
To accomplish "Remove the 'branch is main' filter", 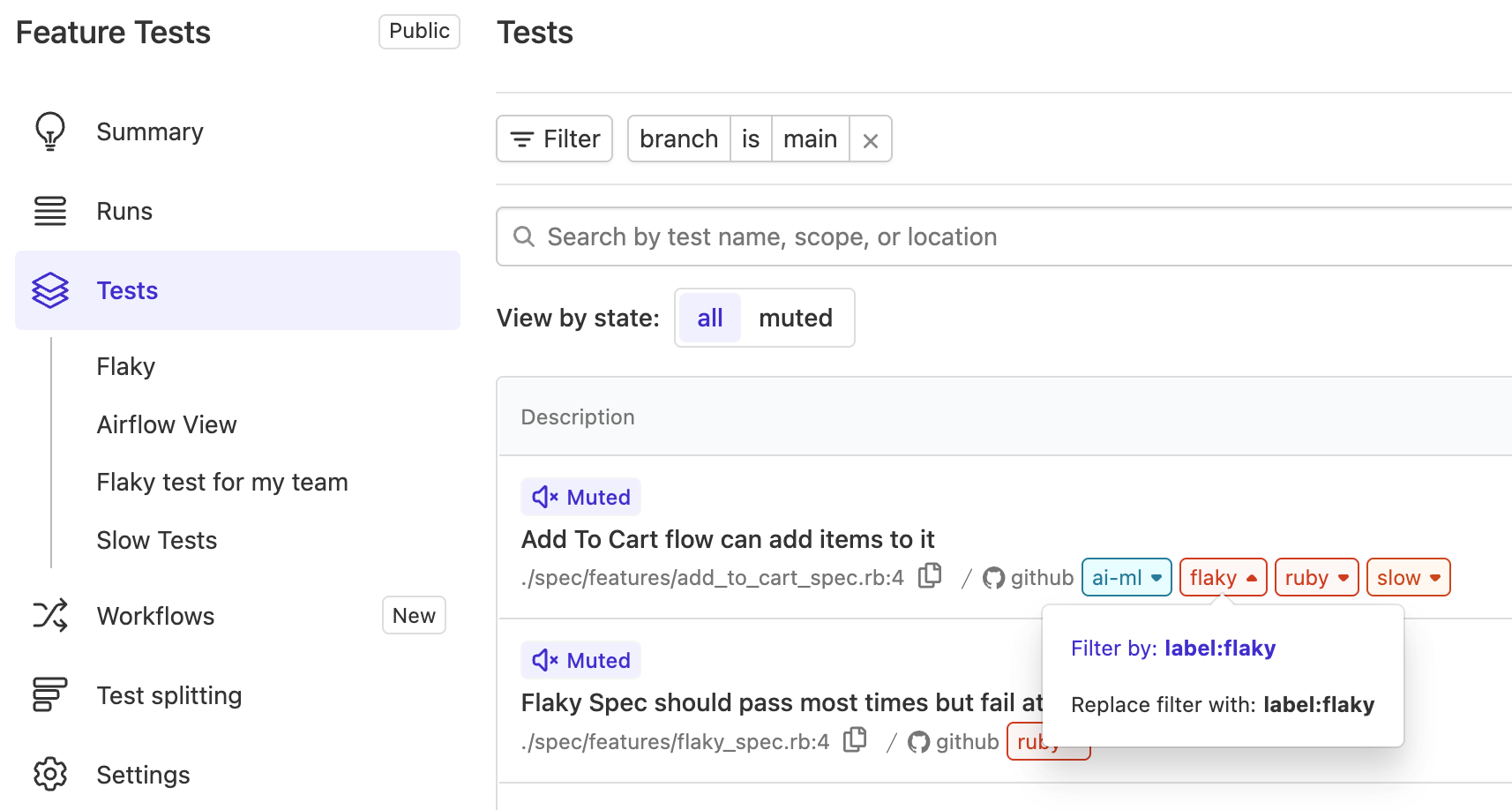I will point(870,139).
